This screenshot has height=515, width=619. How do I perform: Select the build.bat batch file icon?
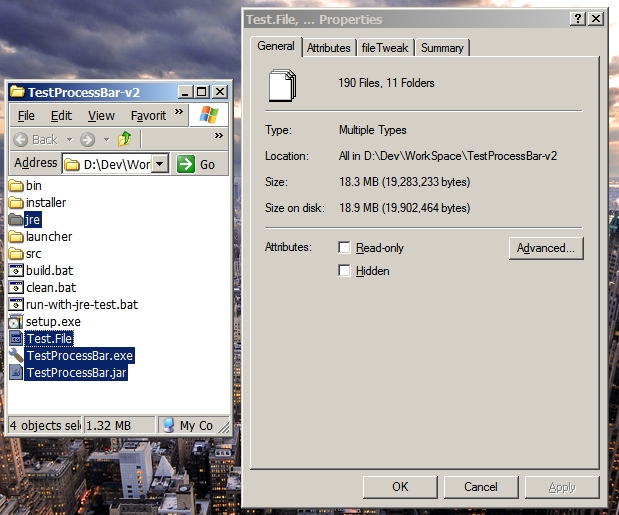click(16, 271)
